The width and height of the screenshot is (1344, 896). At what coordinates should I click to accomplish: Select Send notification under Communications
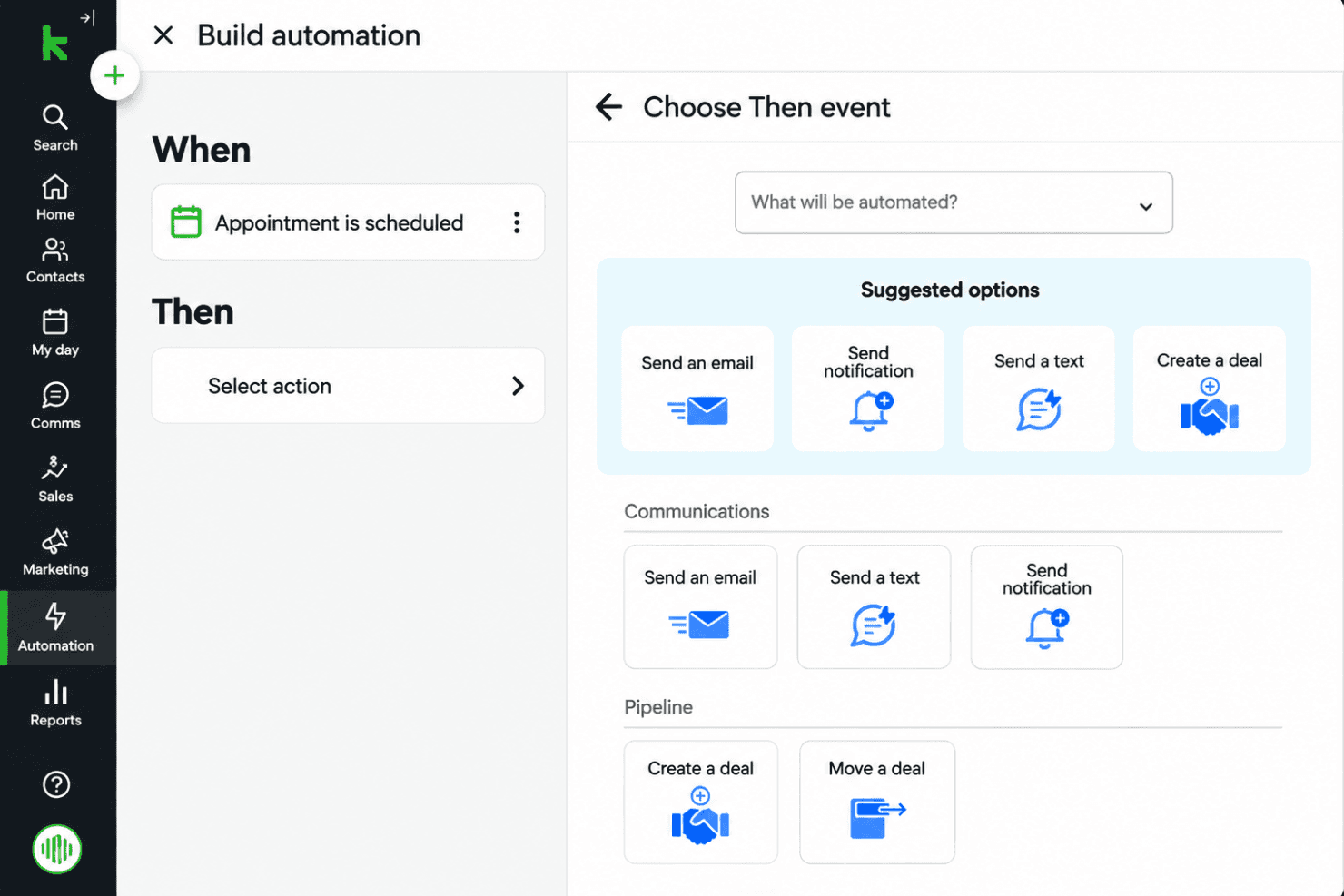[x=1046, y=607]
